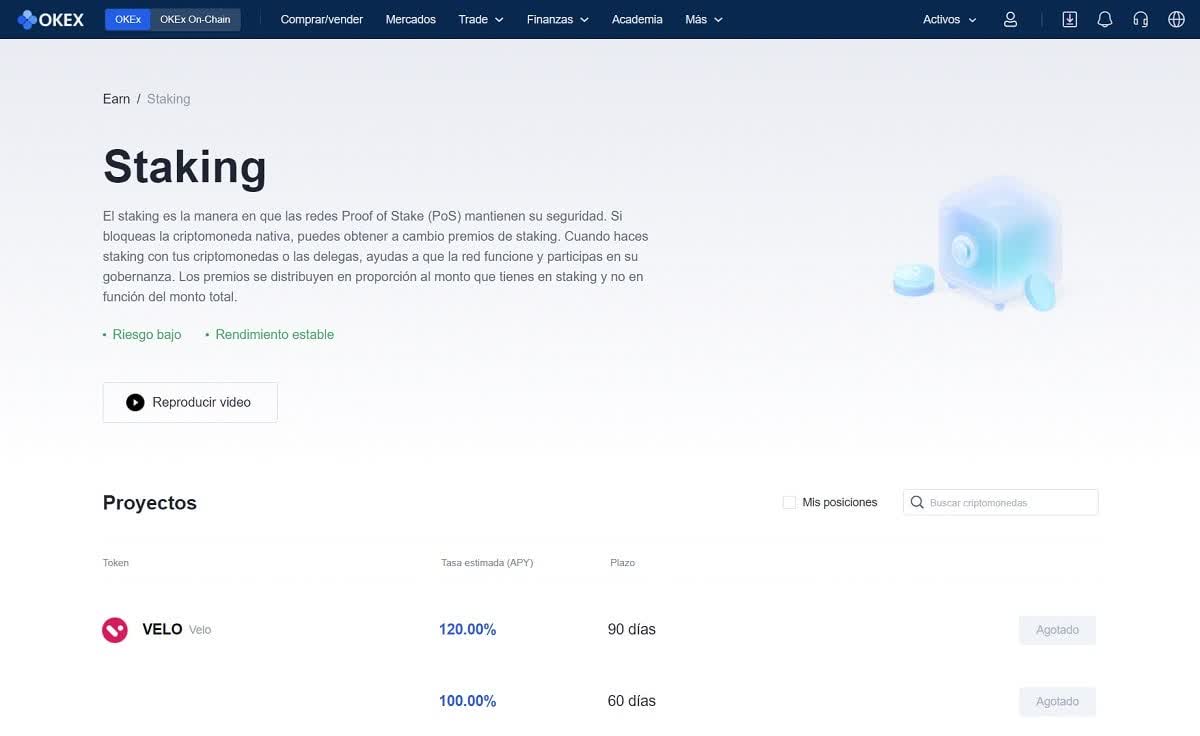Click the VELO token logo
Image resolution: width=1200 pixels, height=736 pixels.
tap(115, 630)
